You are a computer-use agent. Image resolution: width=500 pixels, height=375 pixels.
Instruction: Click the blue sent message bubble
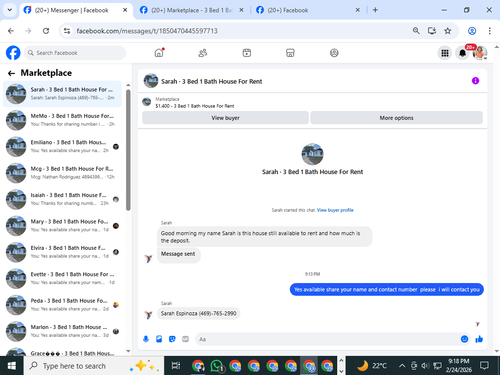[387, 289]
